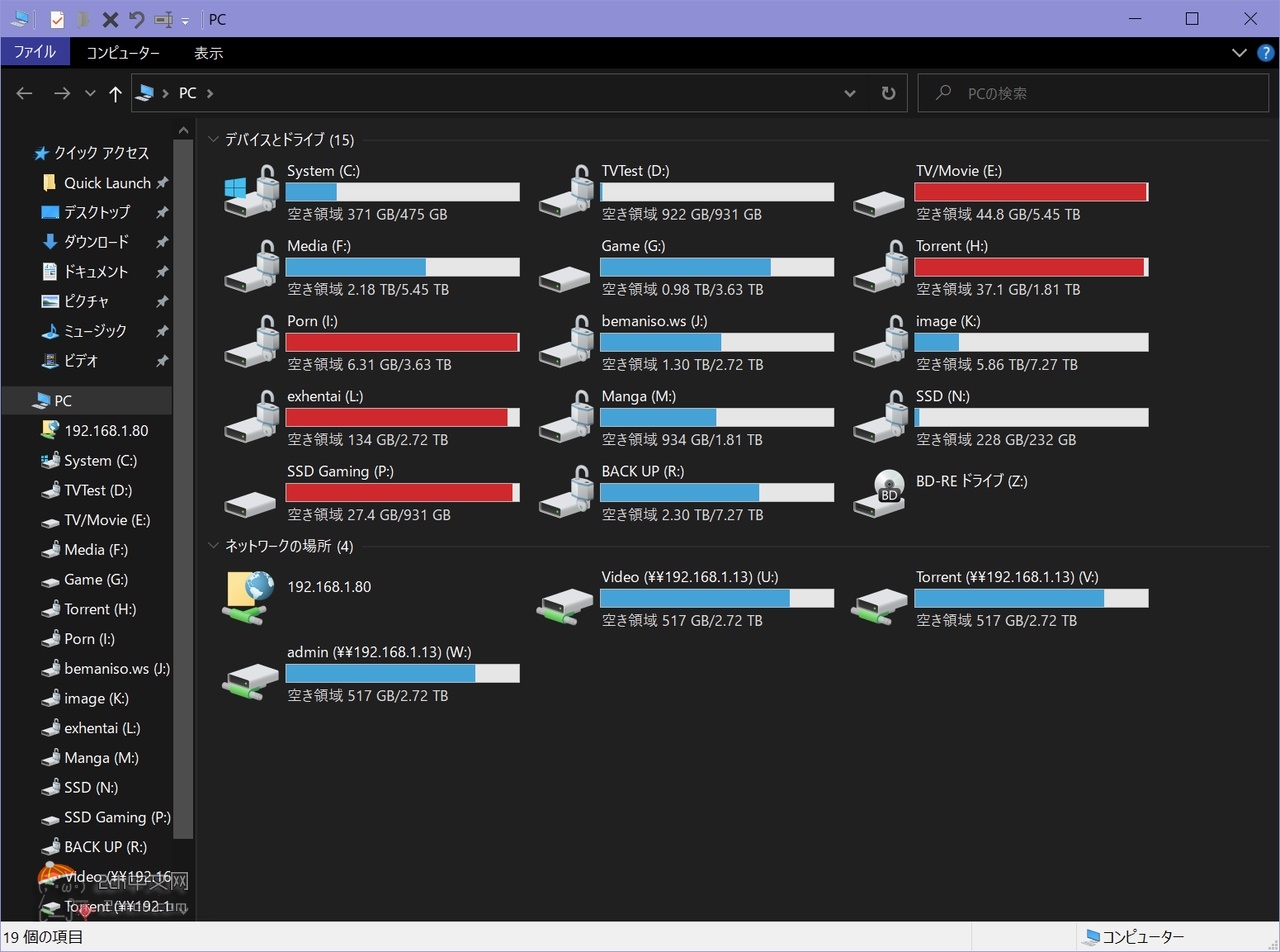Expand the ribbon with the chevron
1280x952 pixels.
(x=1239, y=53)
